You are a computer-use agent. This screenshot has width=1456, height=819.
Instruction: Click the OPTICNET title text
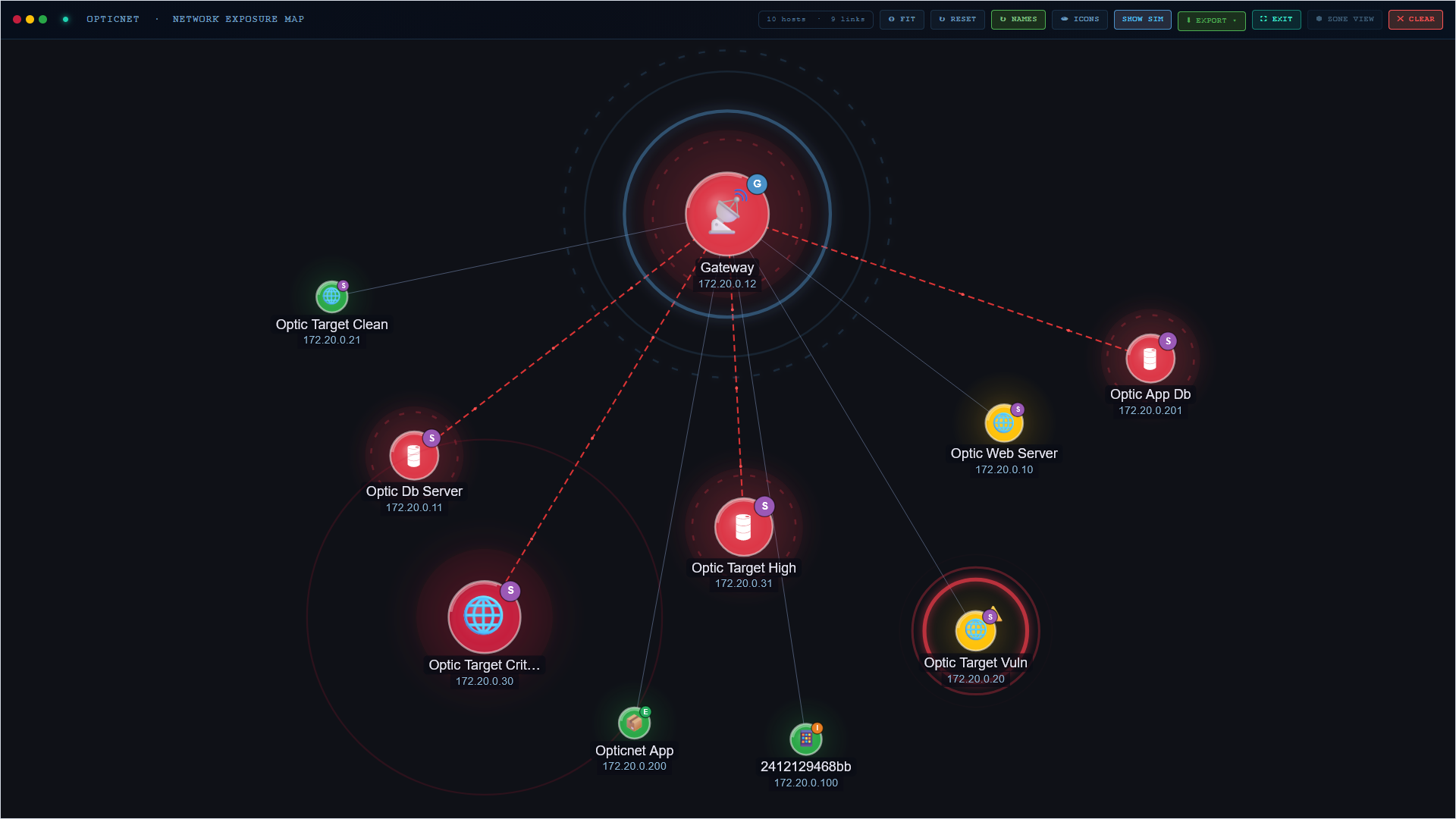pos(113,20)
